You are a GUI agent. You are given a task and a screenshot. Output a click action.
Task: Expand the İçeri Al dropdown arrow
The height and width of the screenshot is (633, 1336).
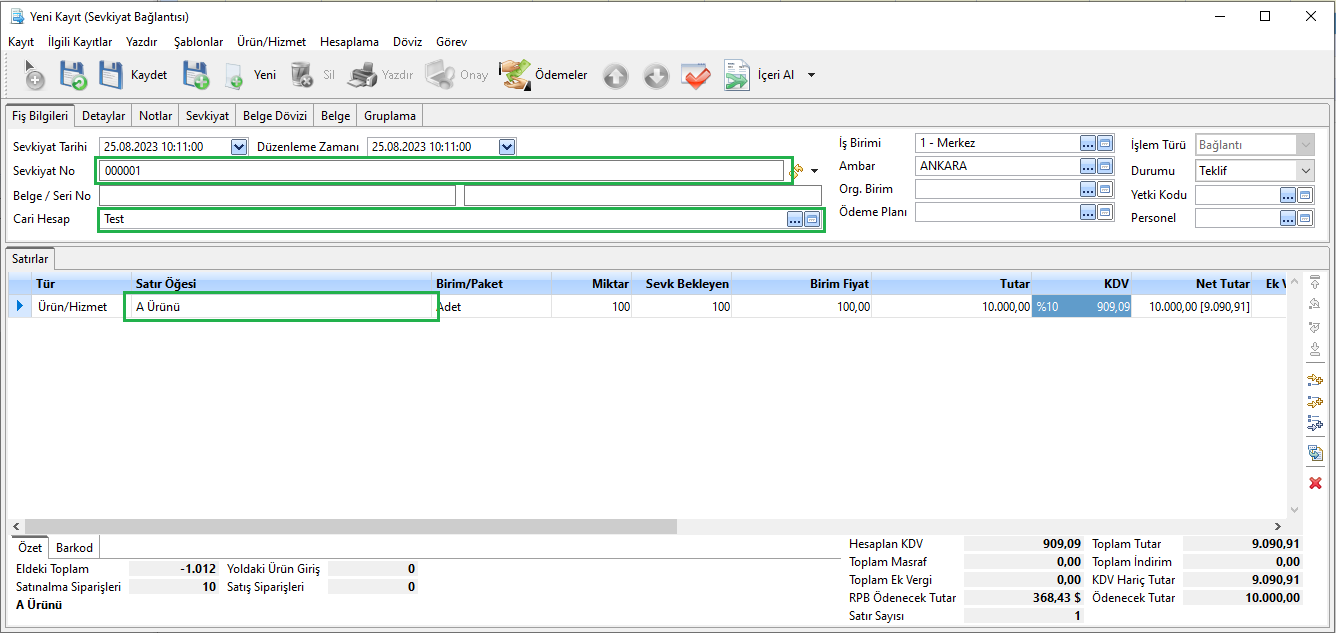pos(811,76)
